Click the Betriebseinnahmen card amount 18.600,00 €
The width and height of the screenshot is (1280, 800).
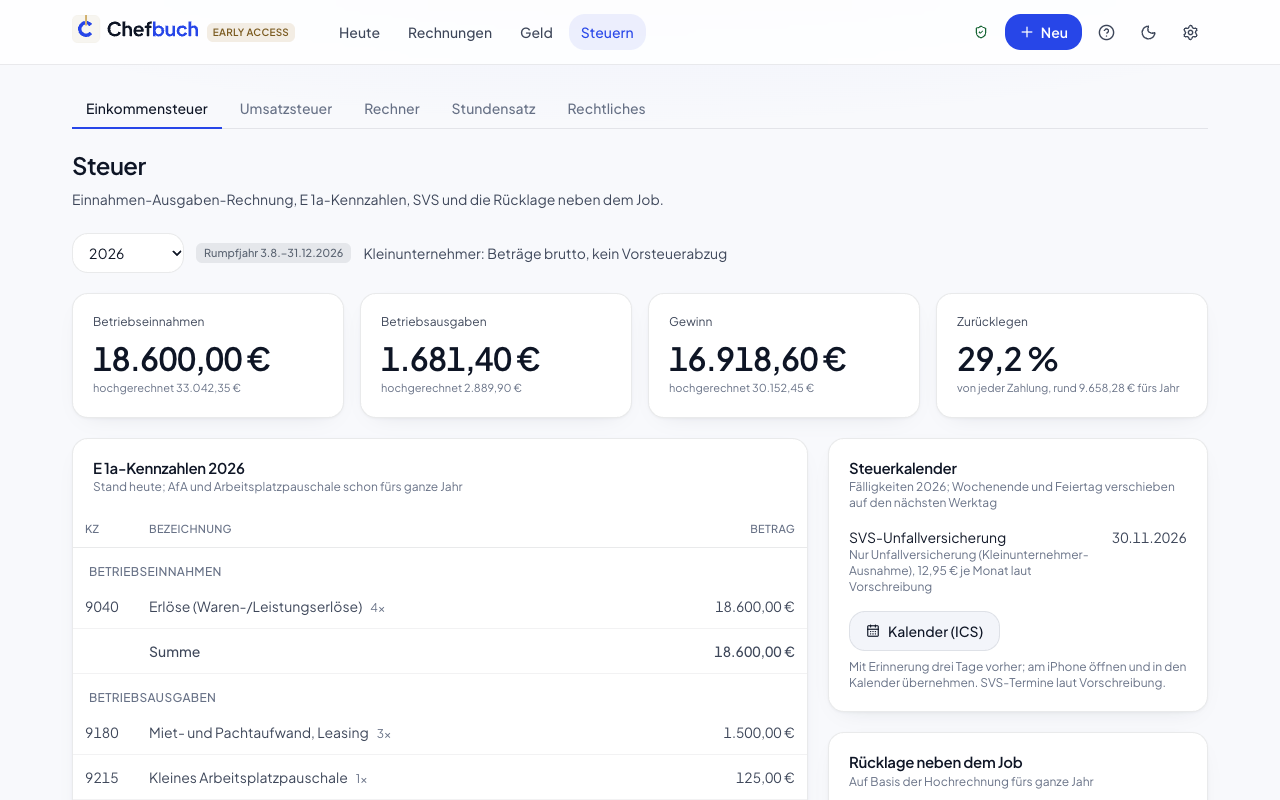[x=181, y=358]
